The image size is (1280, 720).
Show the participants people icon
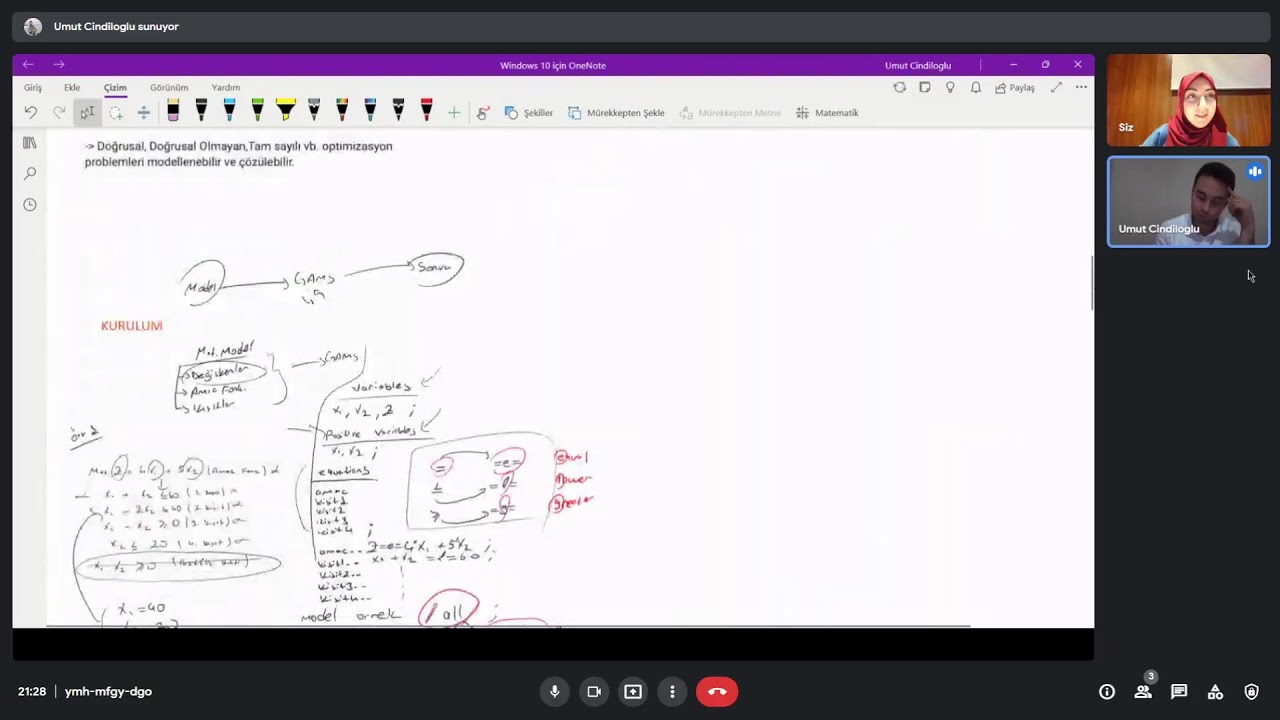click(1143, 691)
